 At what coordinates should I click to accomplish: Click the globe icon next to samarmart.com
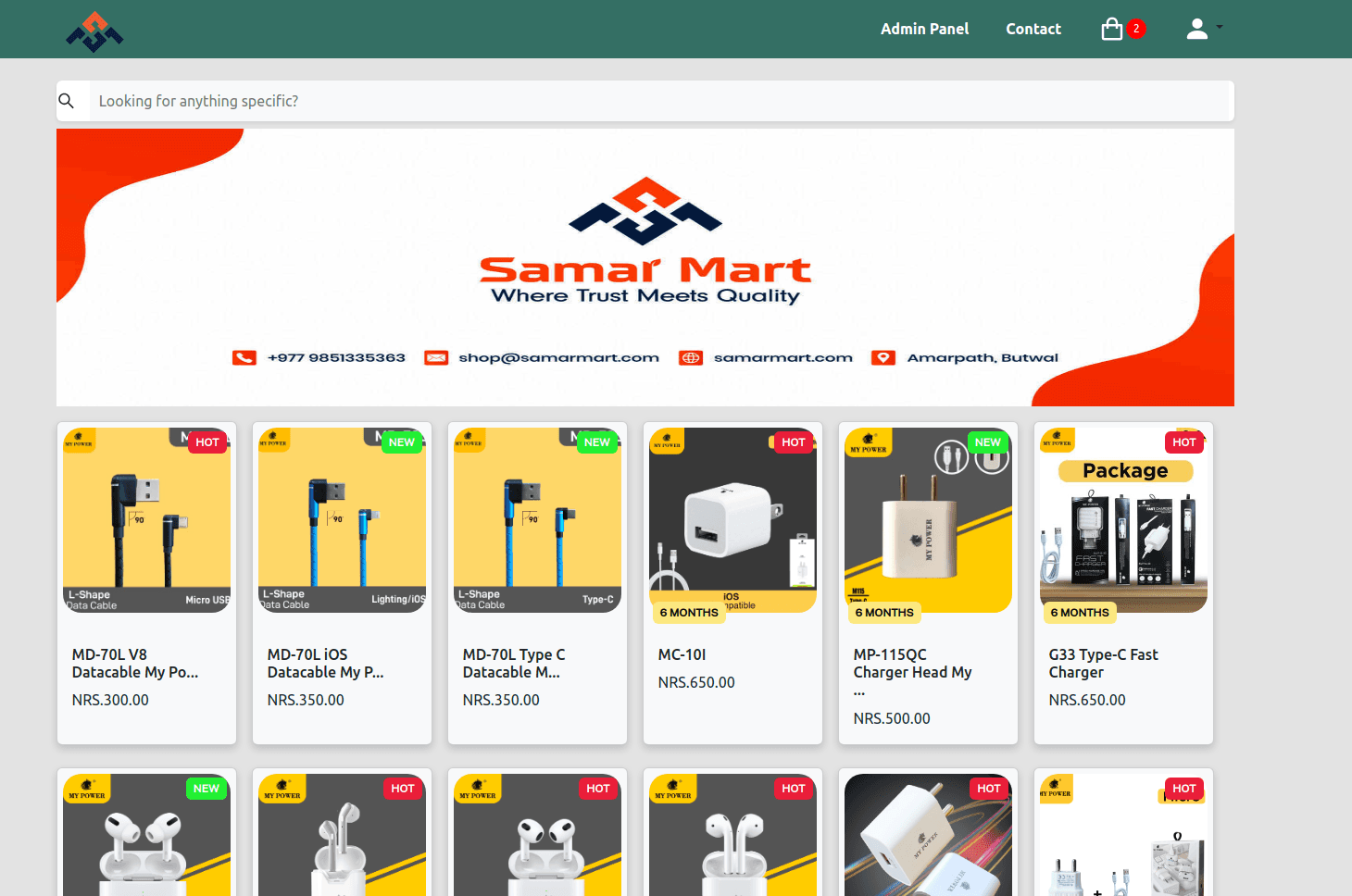[690, 357]
